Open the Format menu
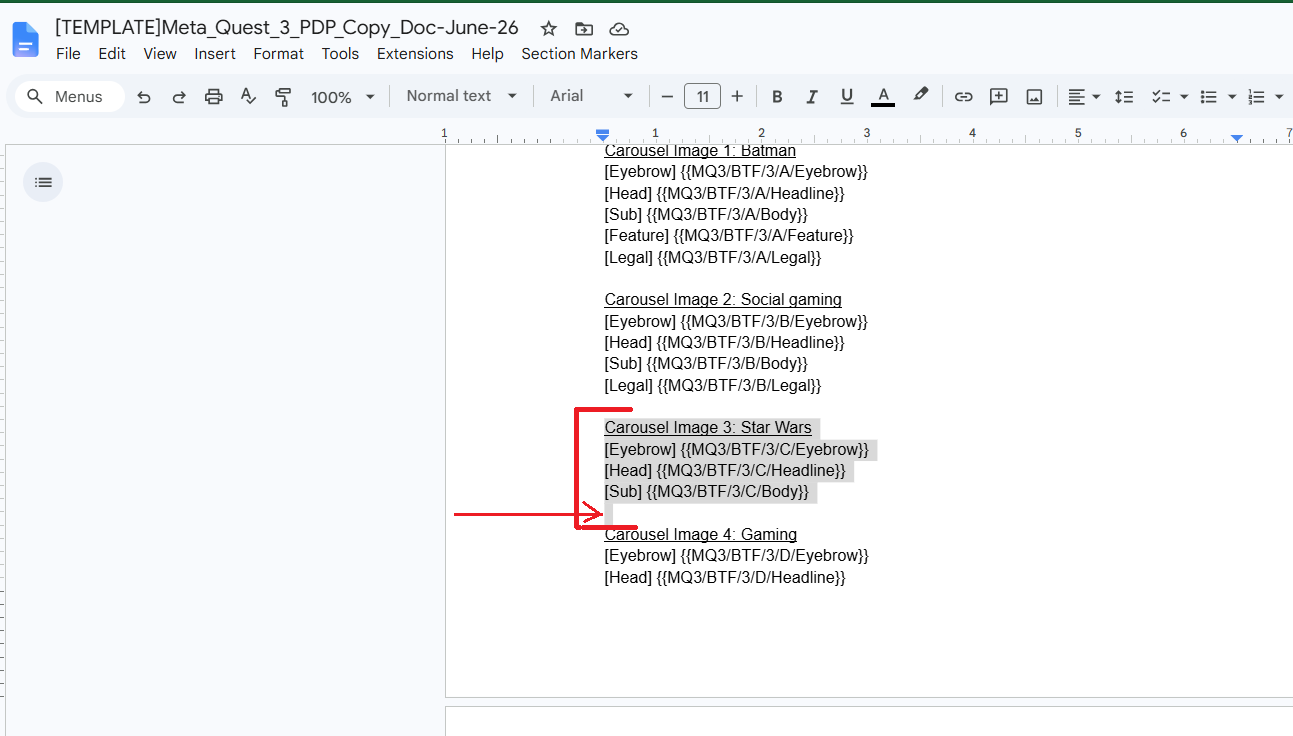The width and height of the screenshot is (1293, 736). (278, 54)
